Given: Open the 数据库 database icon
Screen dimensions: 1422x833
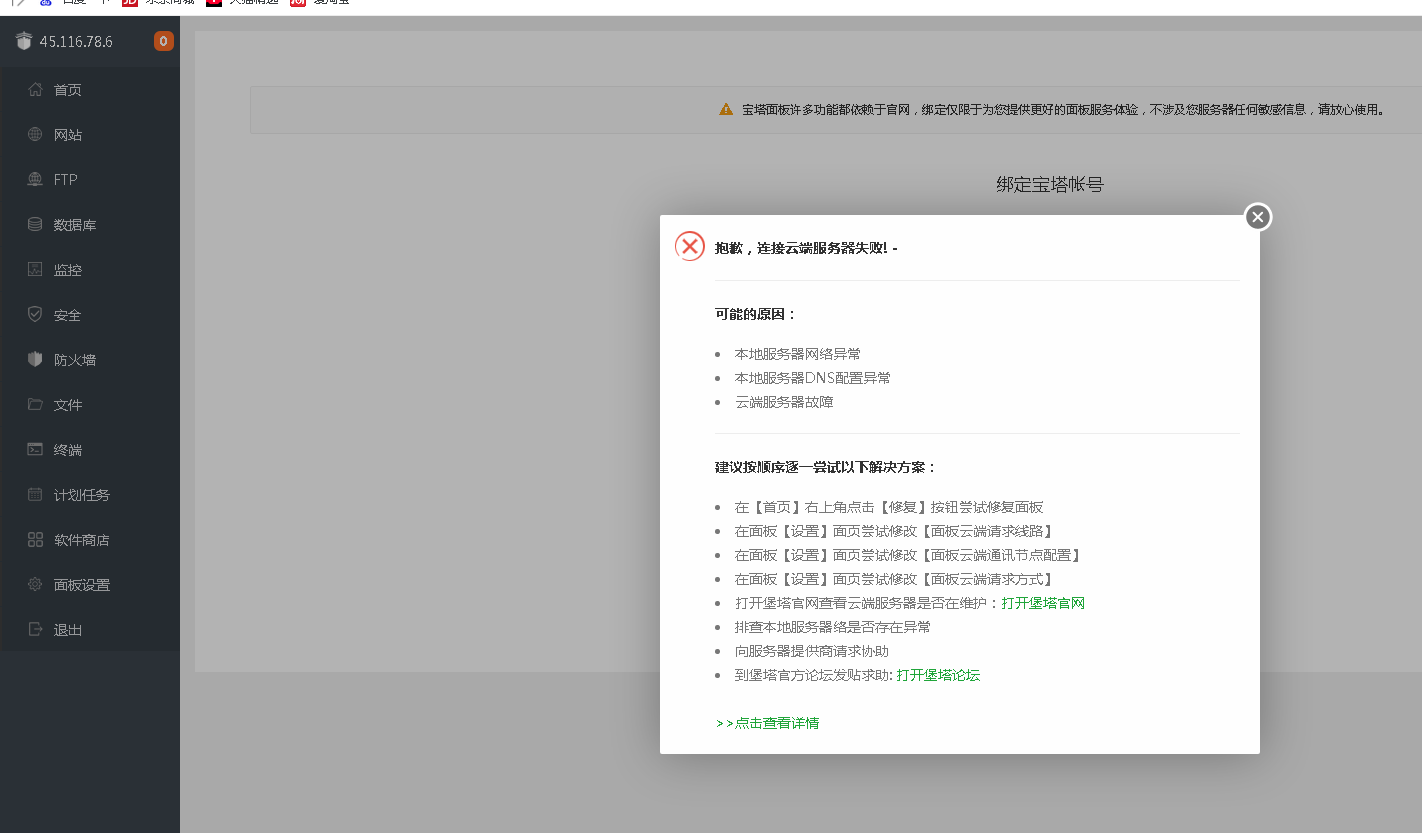Looking at the screenshot, I should coord(35,225).
